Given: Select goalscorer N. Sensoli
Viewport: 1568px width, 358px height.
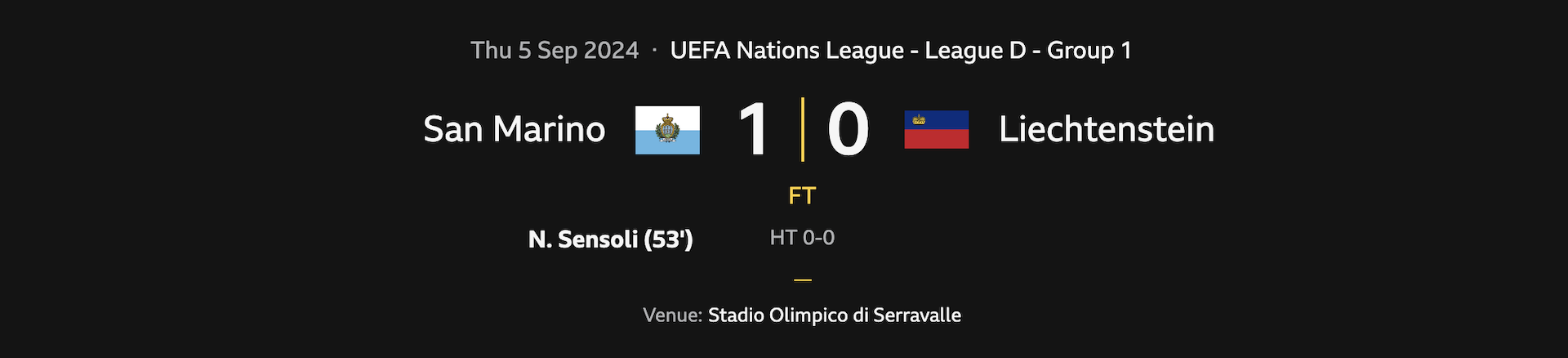Looking at the screenshot, I should (583, 239).
